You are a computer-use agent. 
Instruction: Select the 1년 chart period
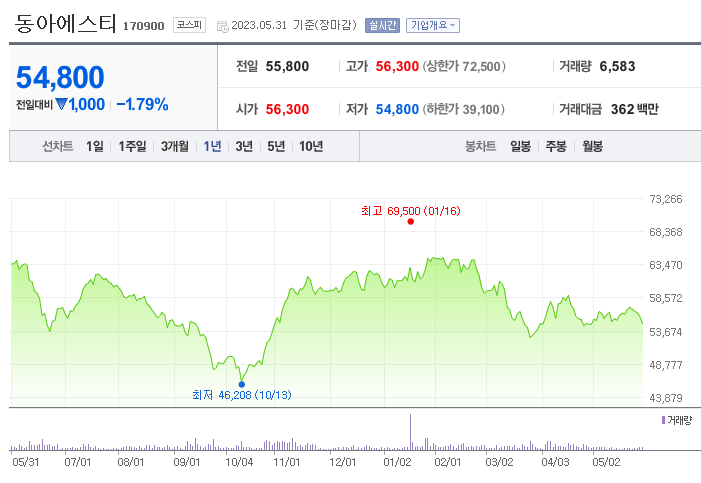212,146
